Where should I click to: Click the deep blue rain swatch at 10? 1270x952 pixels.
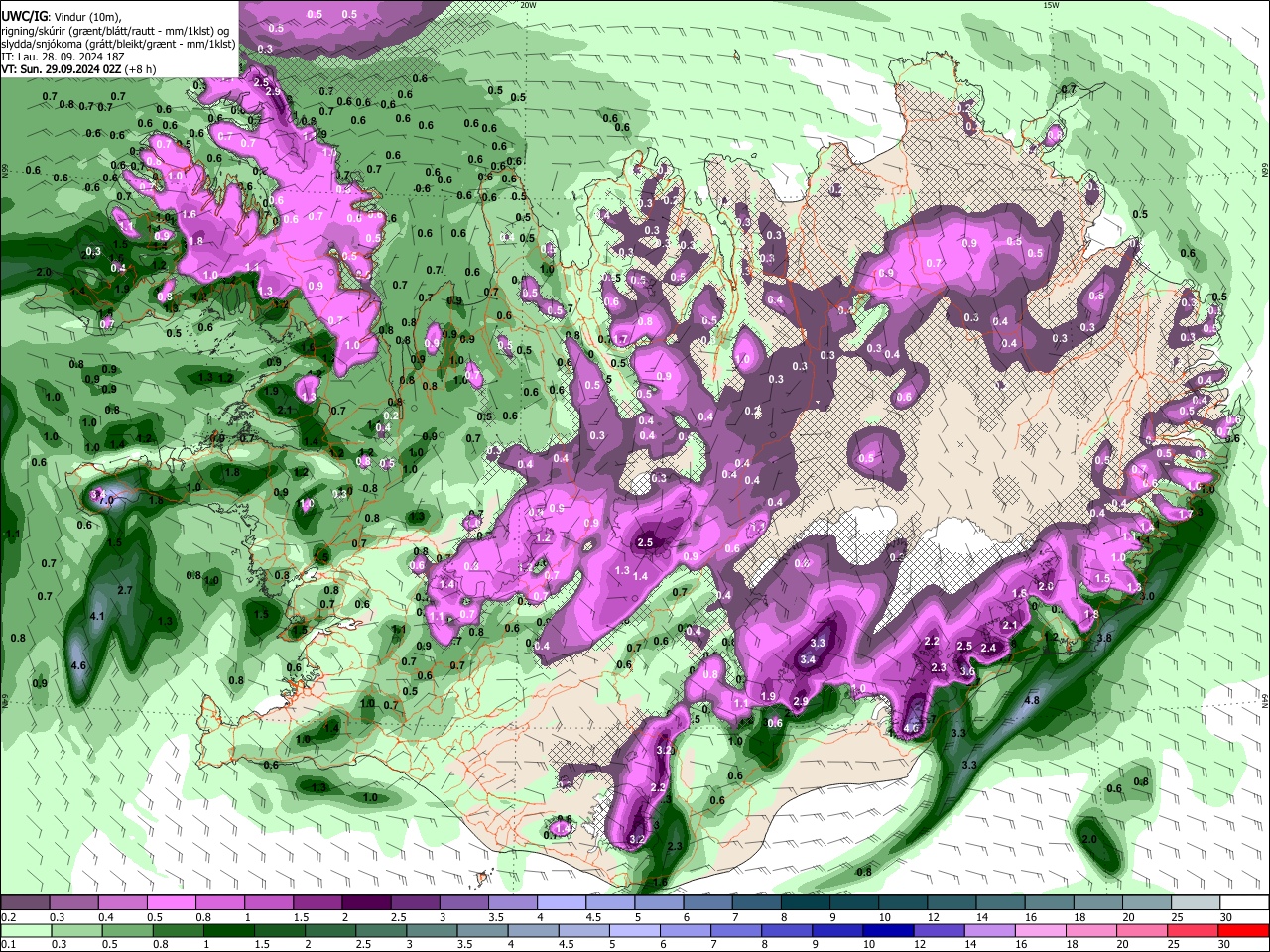click(x=890, y=930)
